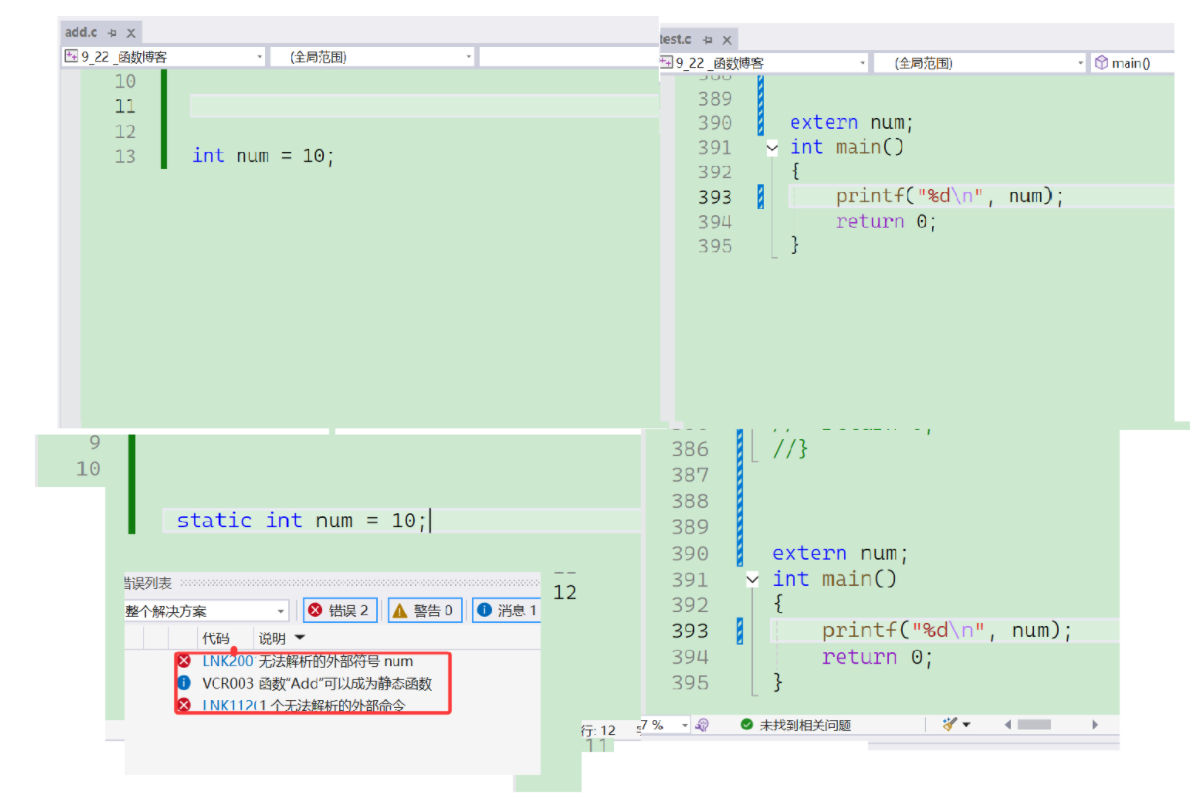Click the code cleanup broom icon
1197x797 pixels.
point(949,724)
